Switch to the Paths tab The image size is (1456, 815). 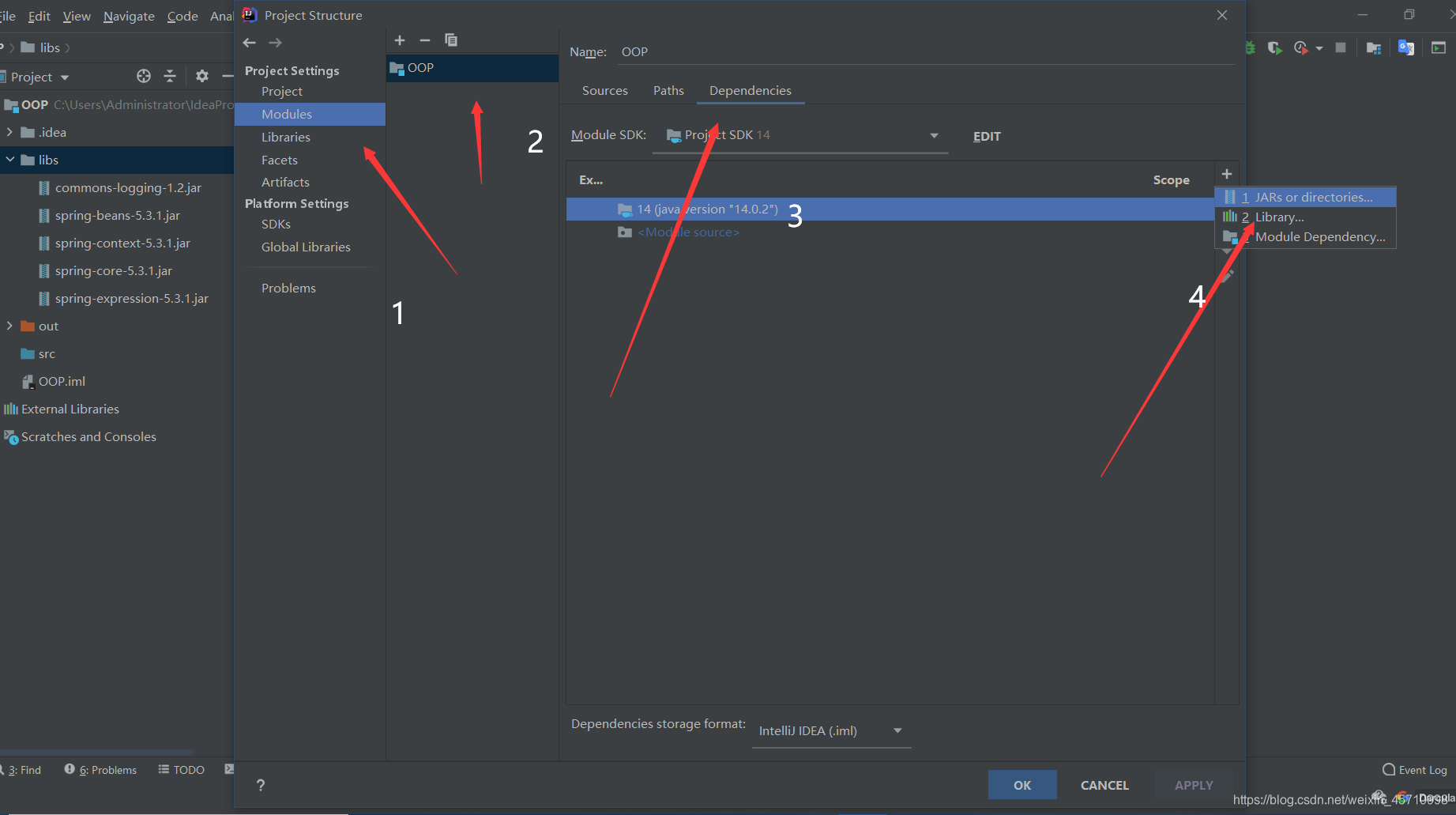[x=668, y=91]
